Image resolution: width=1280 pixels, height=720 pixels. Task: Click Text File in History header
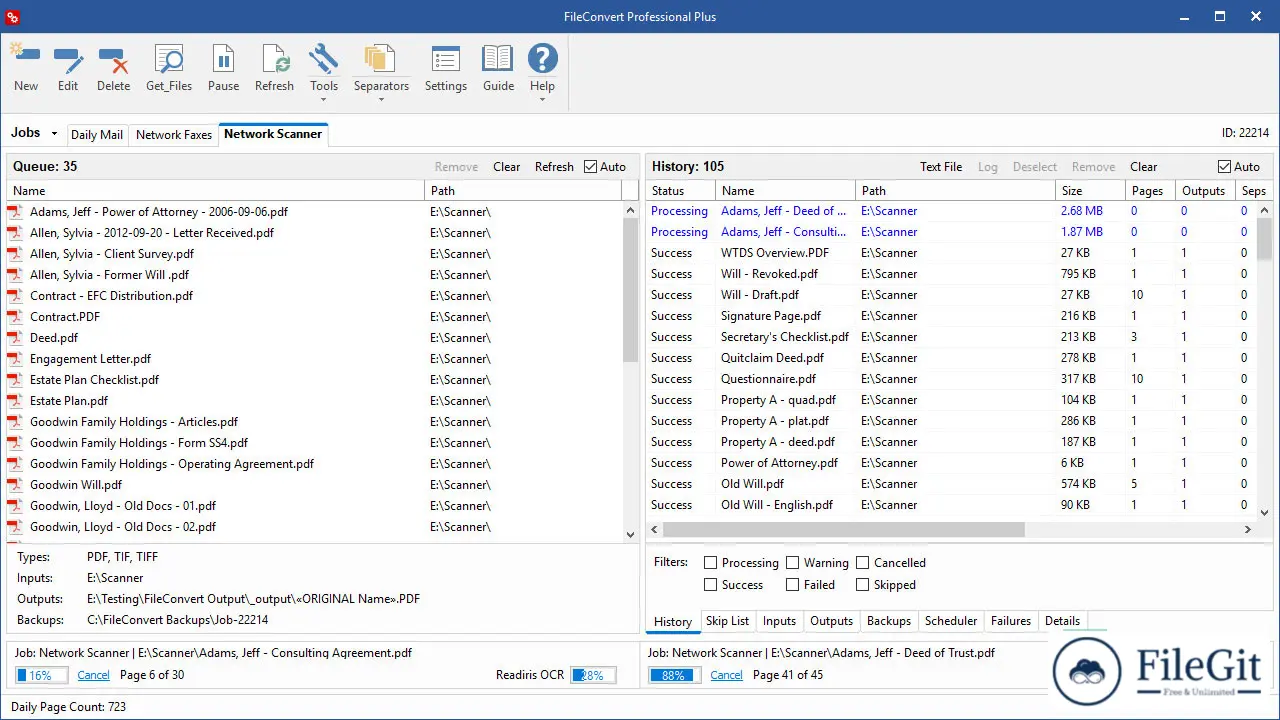coord(941,167)
